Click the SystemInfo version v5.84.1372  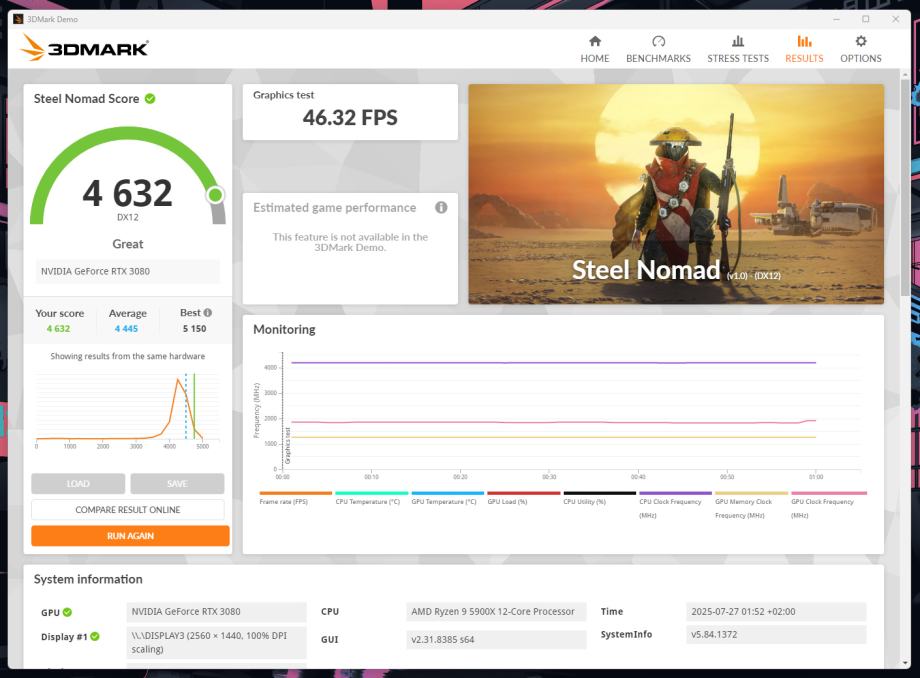[776, 634]
